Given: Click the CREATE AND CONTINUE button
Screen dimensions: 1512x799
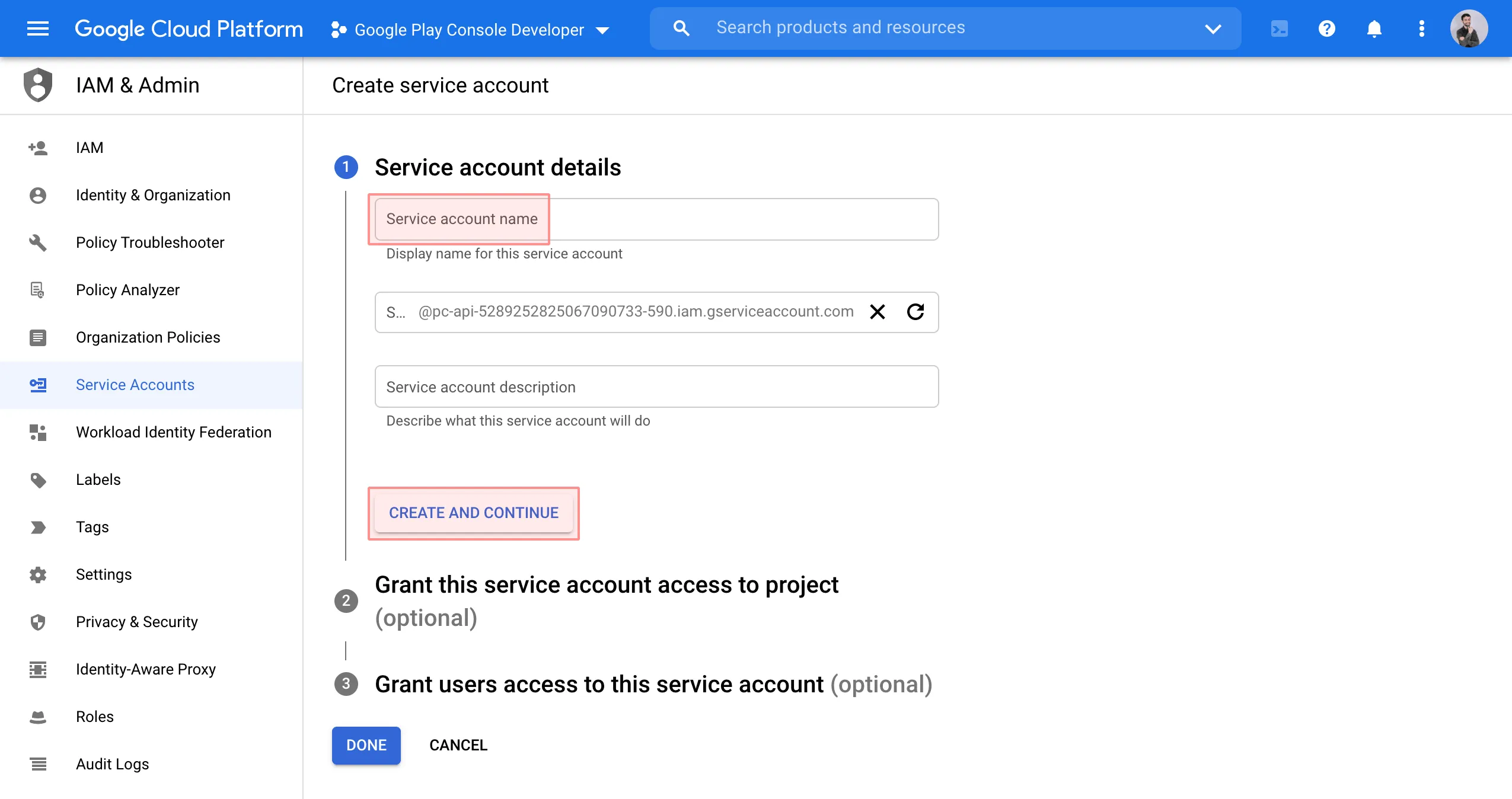Looking at the screenshot, I should [x=473, y=513].
